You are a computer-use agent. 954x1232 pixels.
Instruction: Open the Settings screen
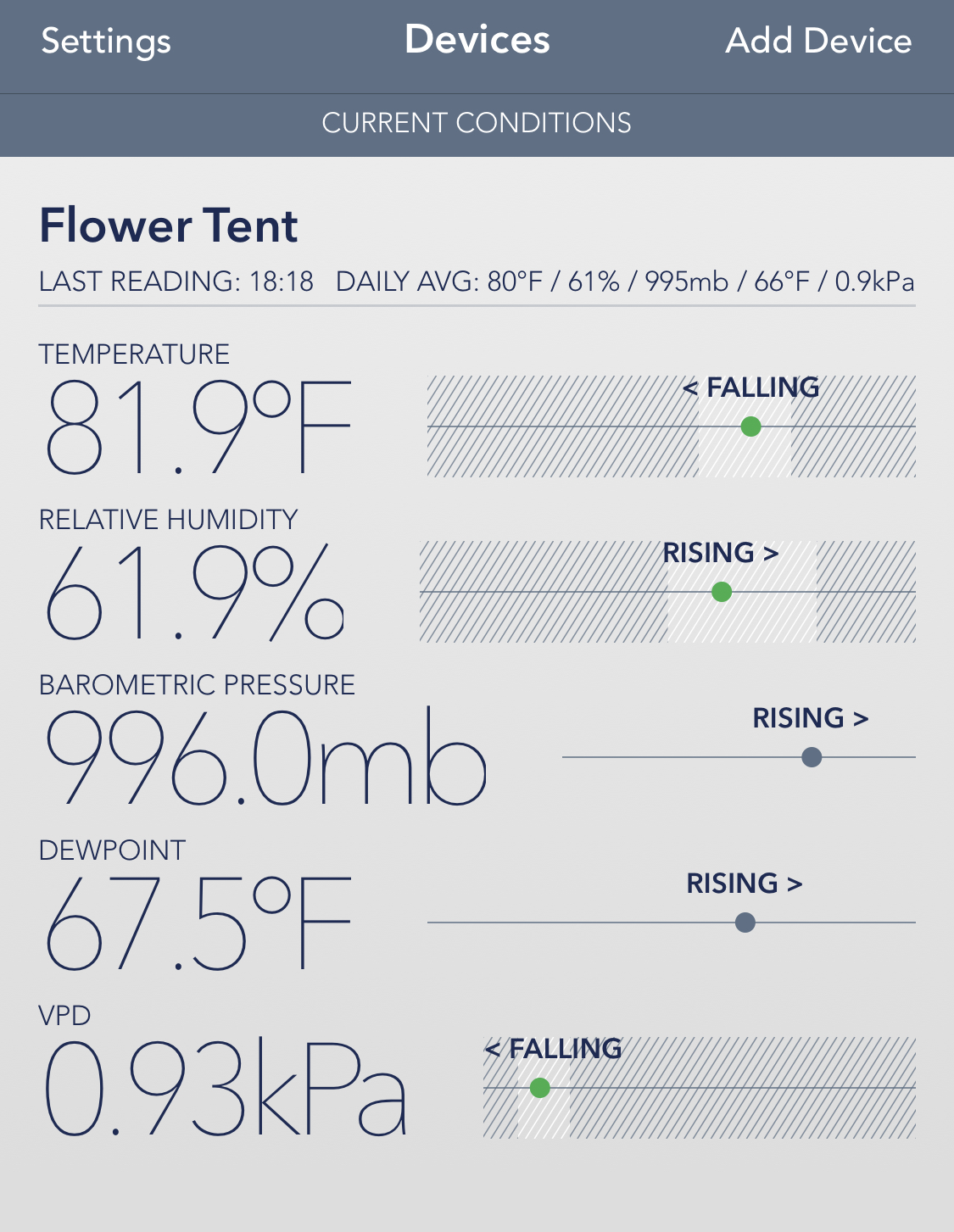point(106,42)
